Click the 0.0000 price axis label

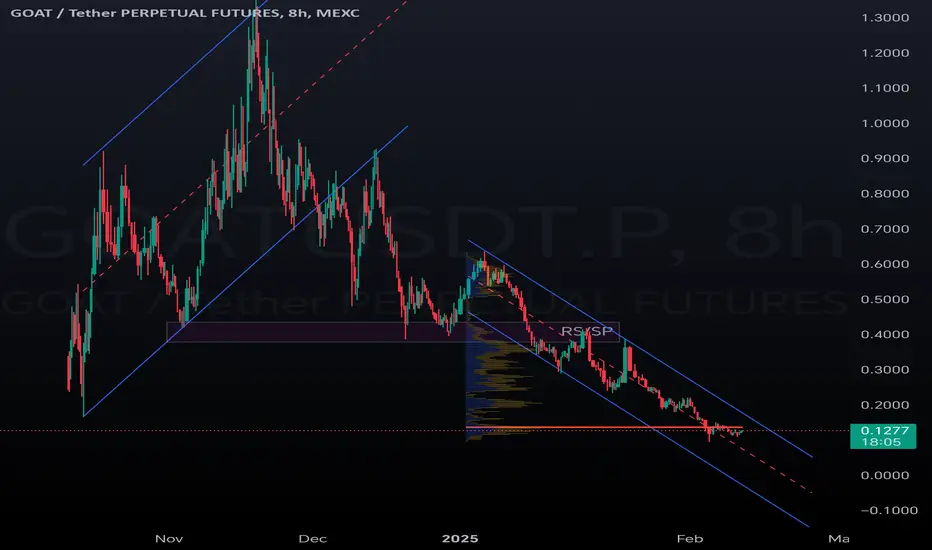[x=885, y=474]
